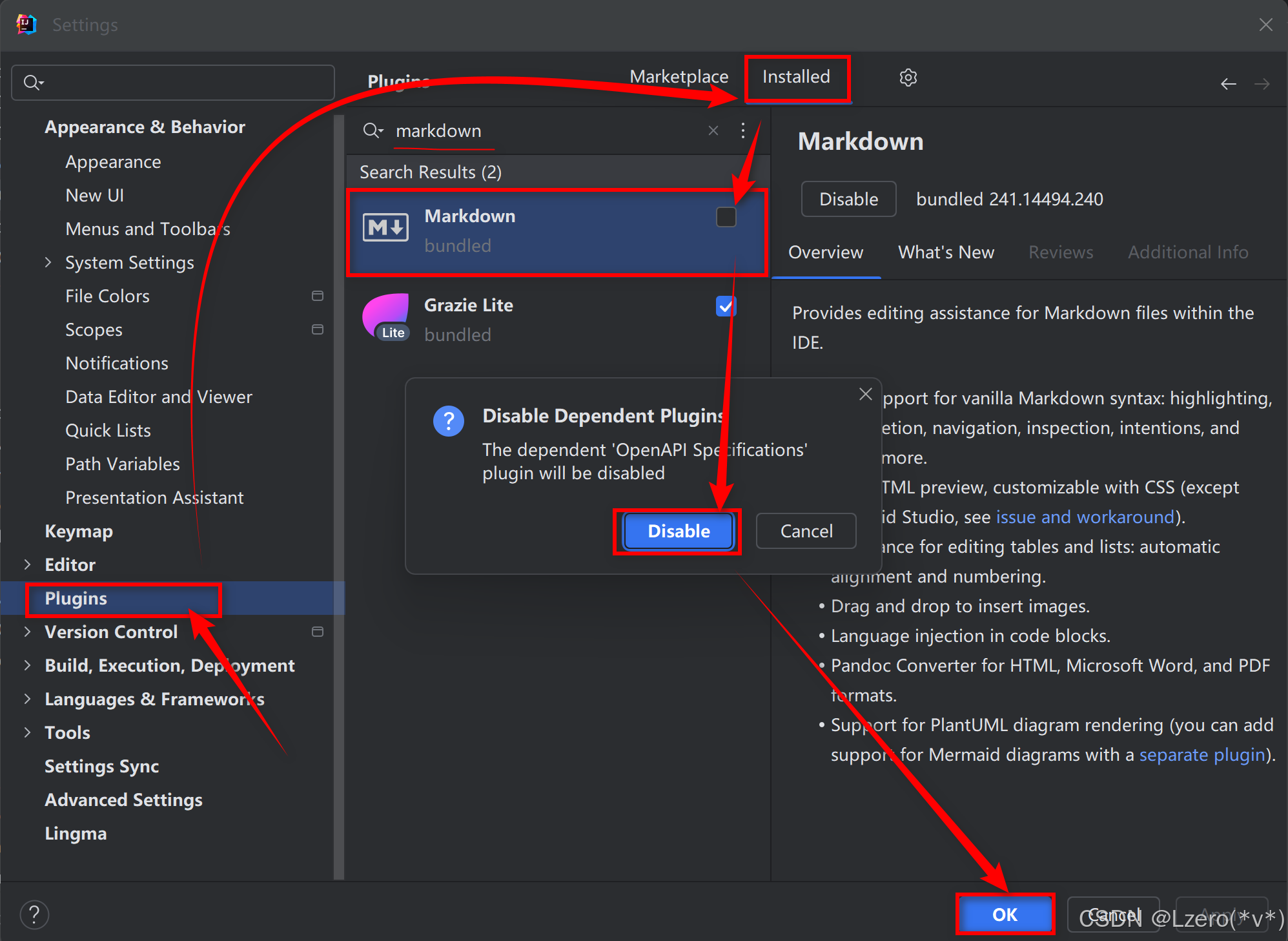Viewport: 1288px width, 941px height.
Task: Click the plugin search magnifier icon
Action: (x=373, y=130)
